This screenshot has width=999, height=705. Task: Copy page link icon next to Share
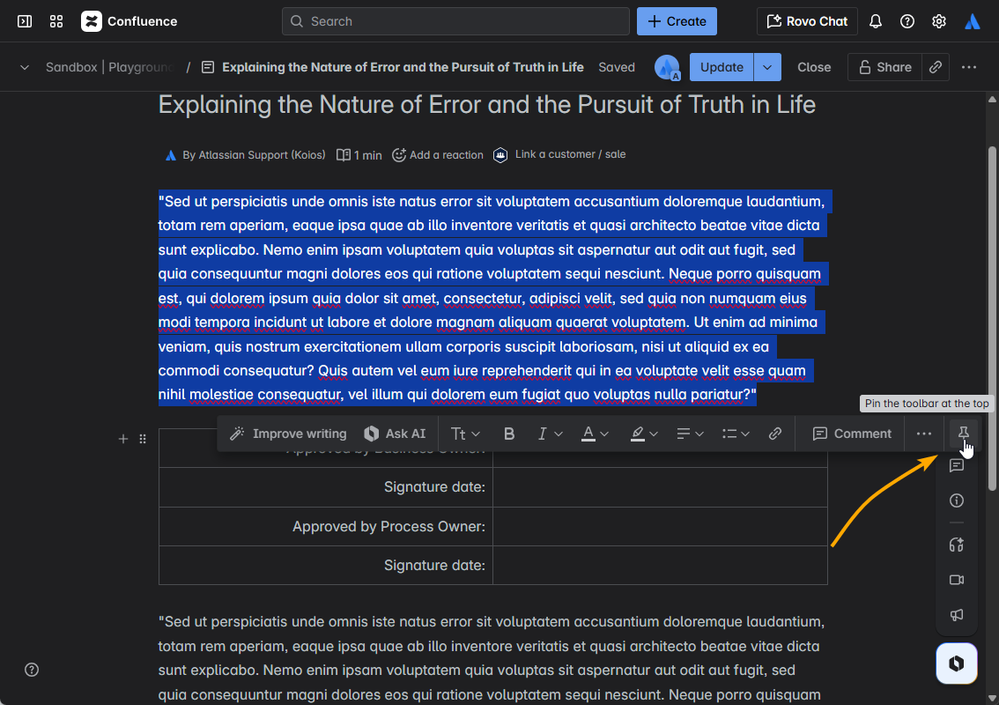pyautogui.click(x=935, y=67)
